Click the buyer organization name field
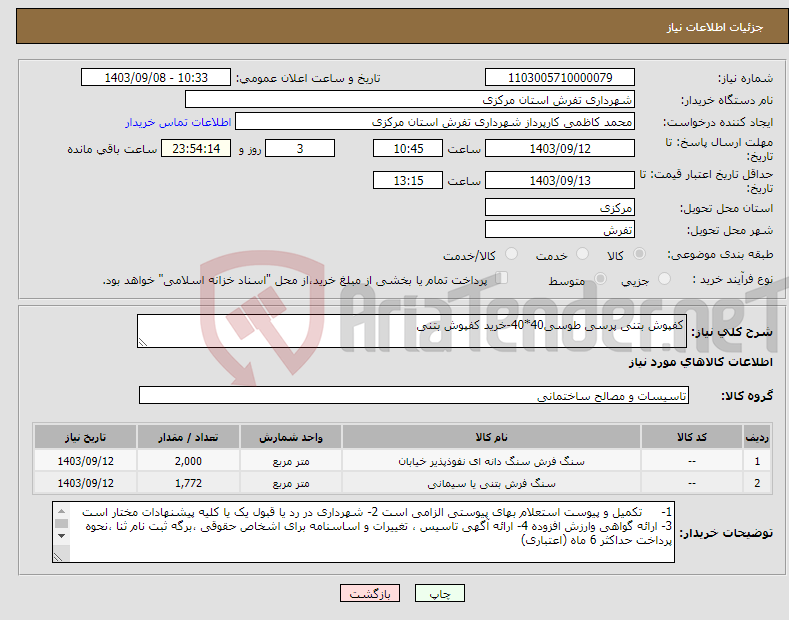Image resolution: width=789 pixels, height=620 pixels. pyautogui.click(x=410, y=99)
